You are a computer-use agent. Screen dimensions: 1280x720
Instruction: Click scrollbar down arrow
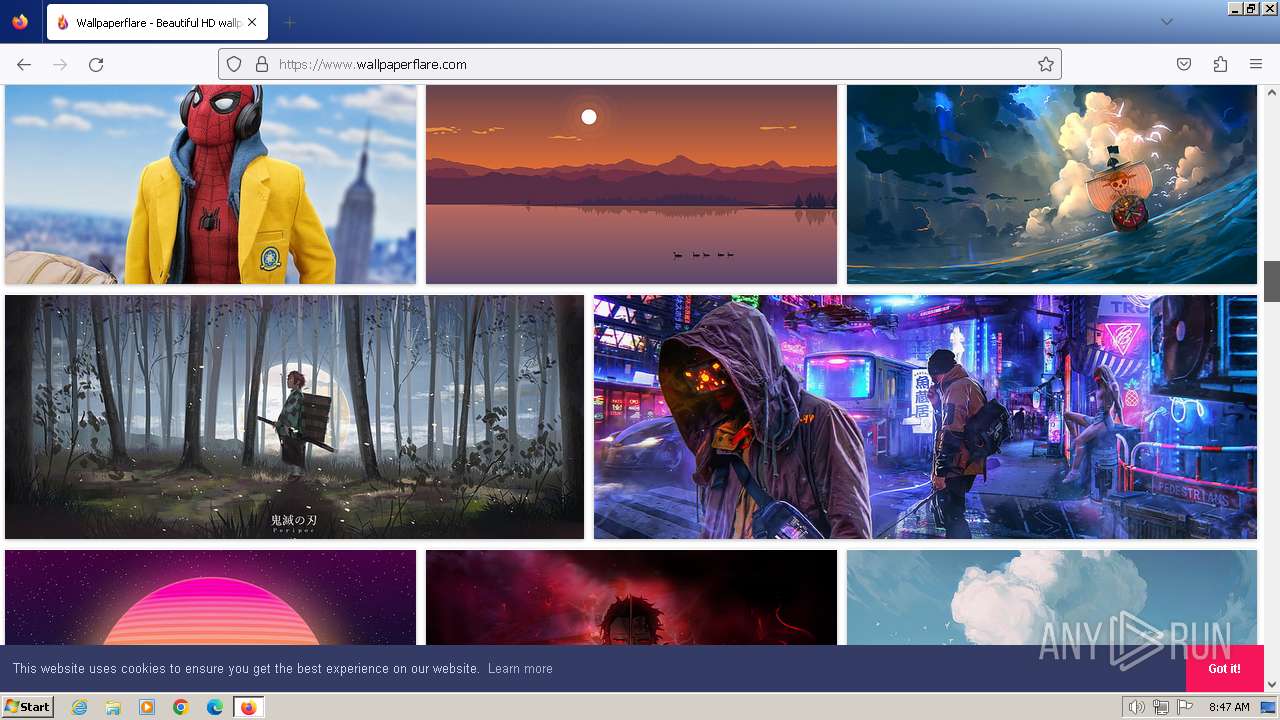[1272, 685]
